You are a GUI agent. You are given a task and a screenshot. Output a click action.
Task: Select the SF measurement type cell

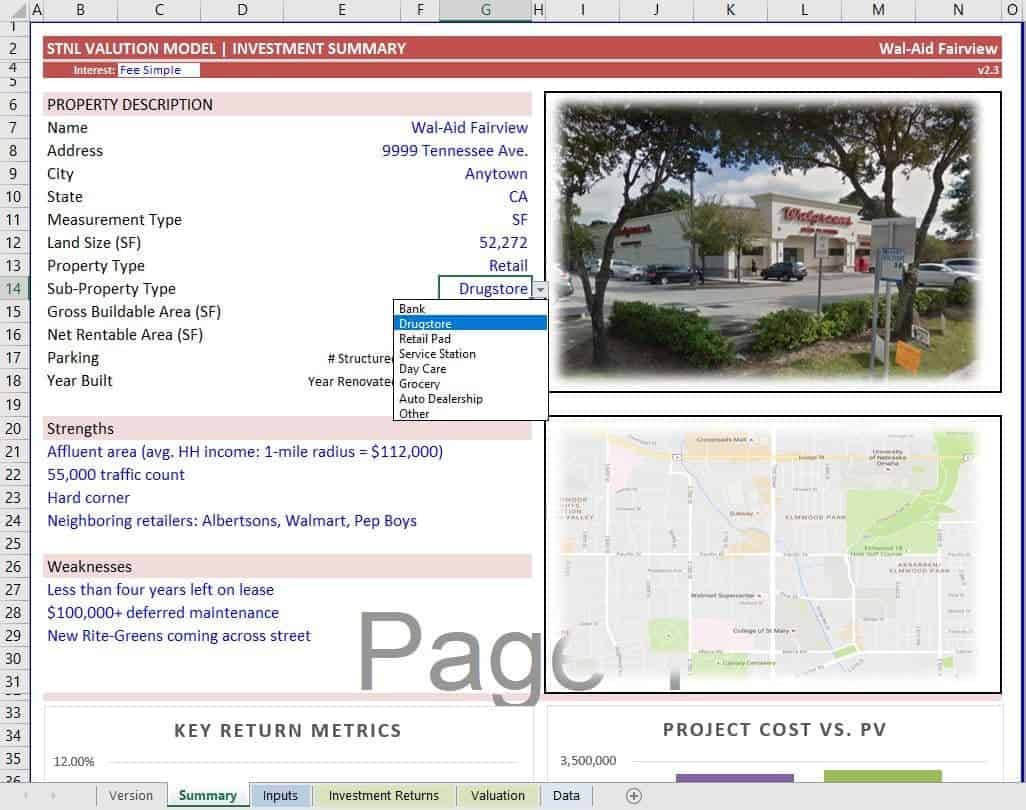point(520,220)
